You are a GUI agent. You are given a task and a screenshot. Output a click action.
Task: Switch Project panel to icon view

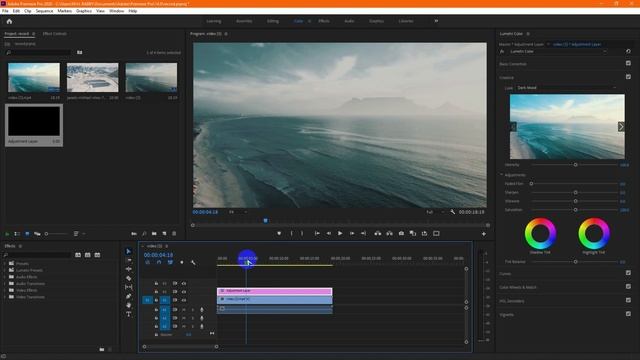tap(27, 234)
